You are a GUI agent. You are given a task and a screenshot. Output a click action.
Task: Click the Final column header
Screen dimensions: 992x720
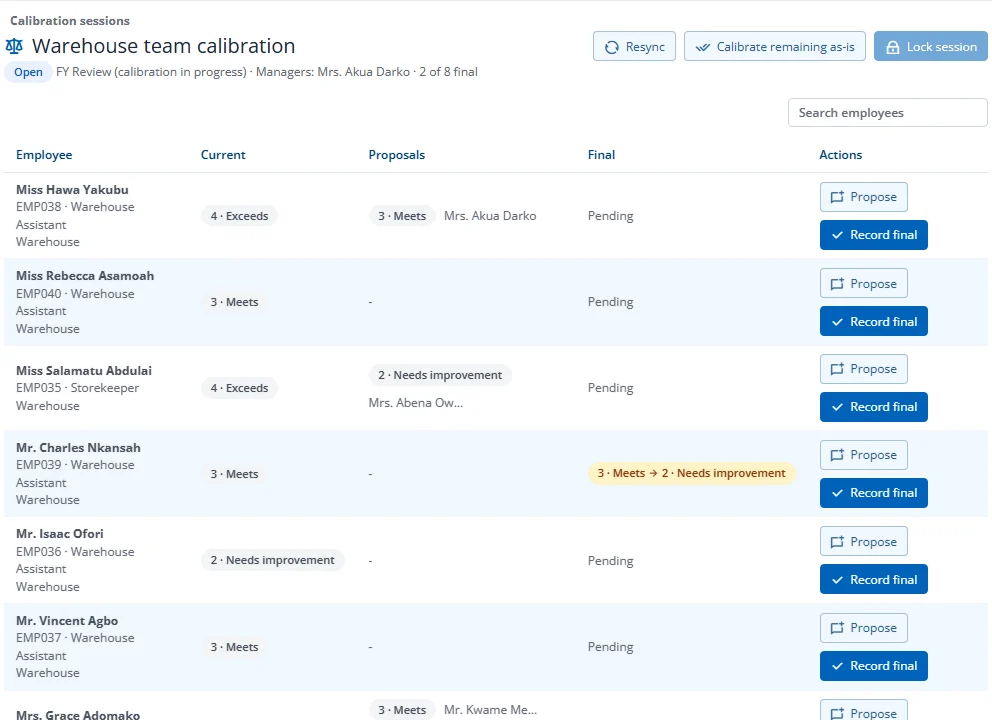tap(601, 155)
